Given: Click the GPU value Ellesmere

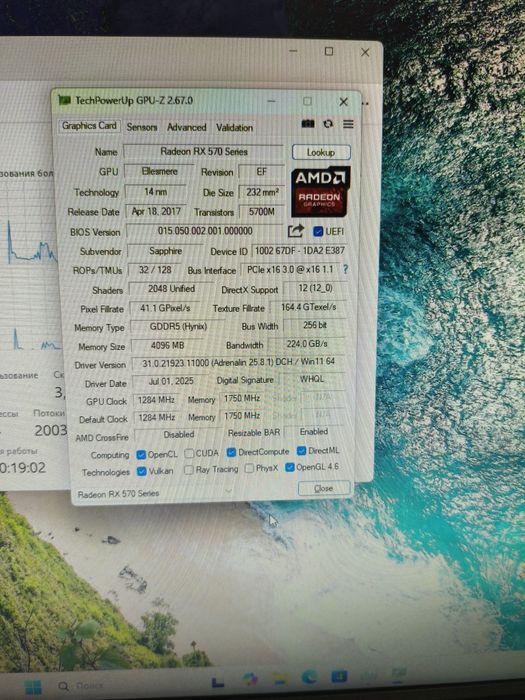Looking at the screenshot, I should (x=159, y=171).
